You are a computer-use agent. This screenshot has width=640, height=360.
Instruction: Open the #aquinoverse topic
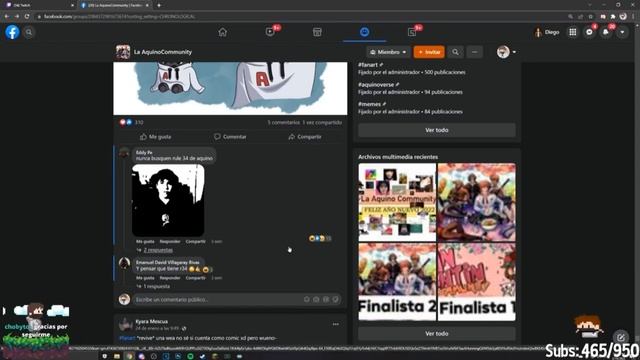376,85
